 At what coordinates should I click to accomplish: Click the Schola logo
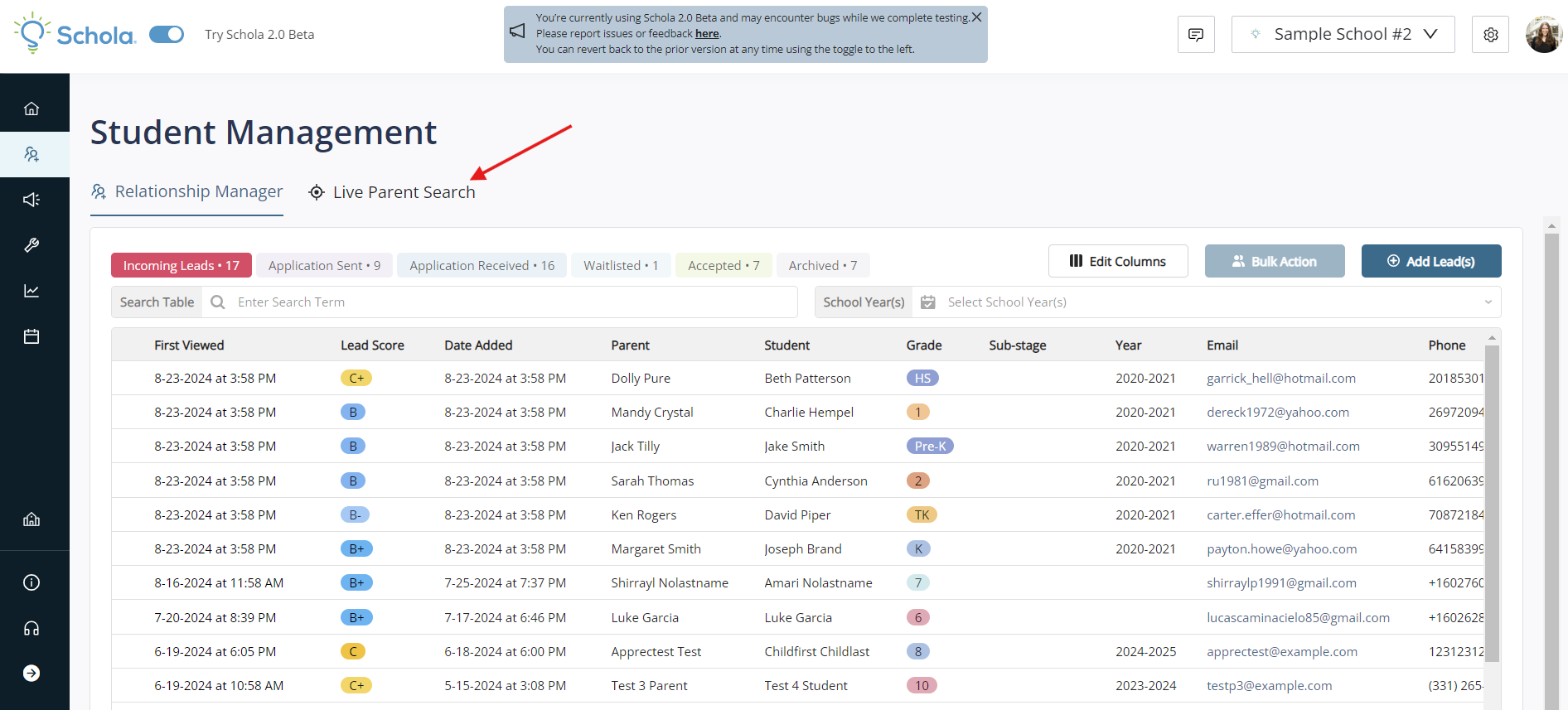[75, 34]
